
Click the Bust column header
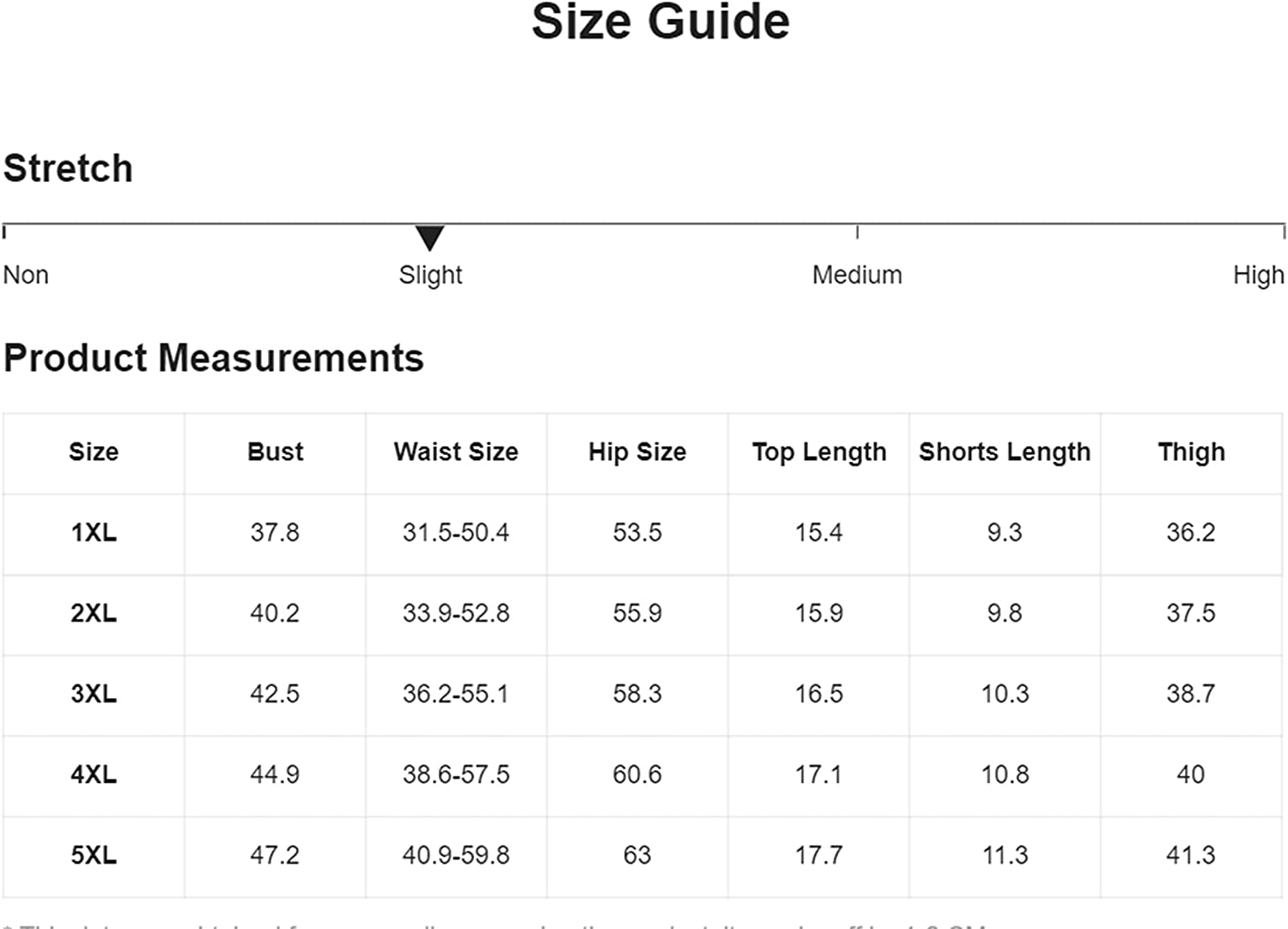point(275,452)
